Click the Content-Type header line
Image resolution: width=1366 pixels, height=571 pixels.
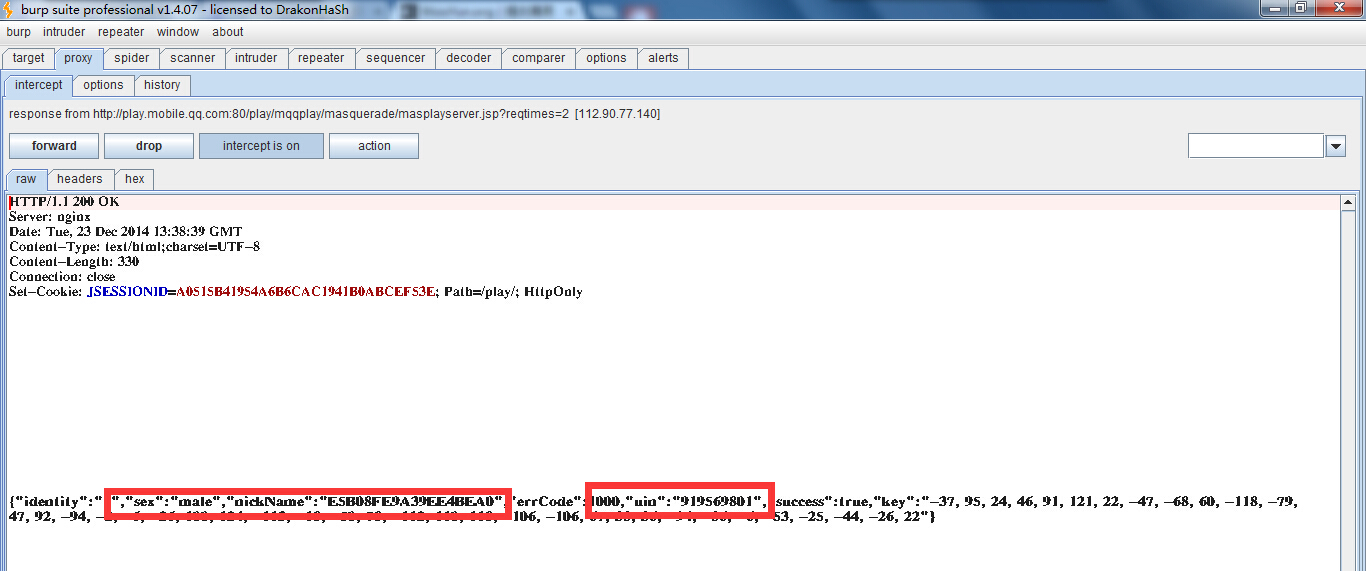coord(134,247)
